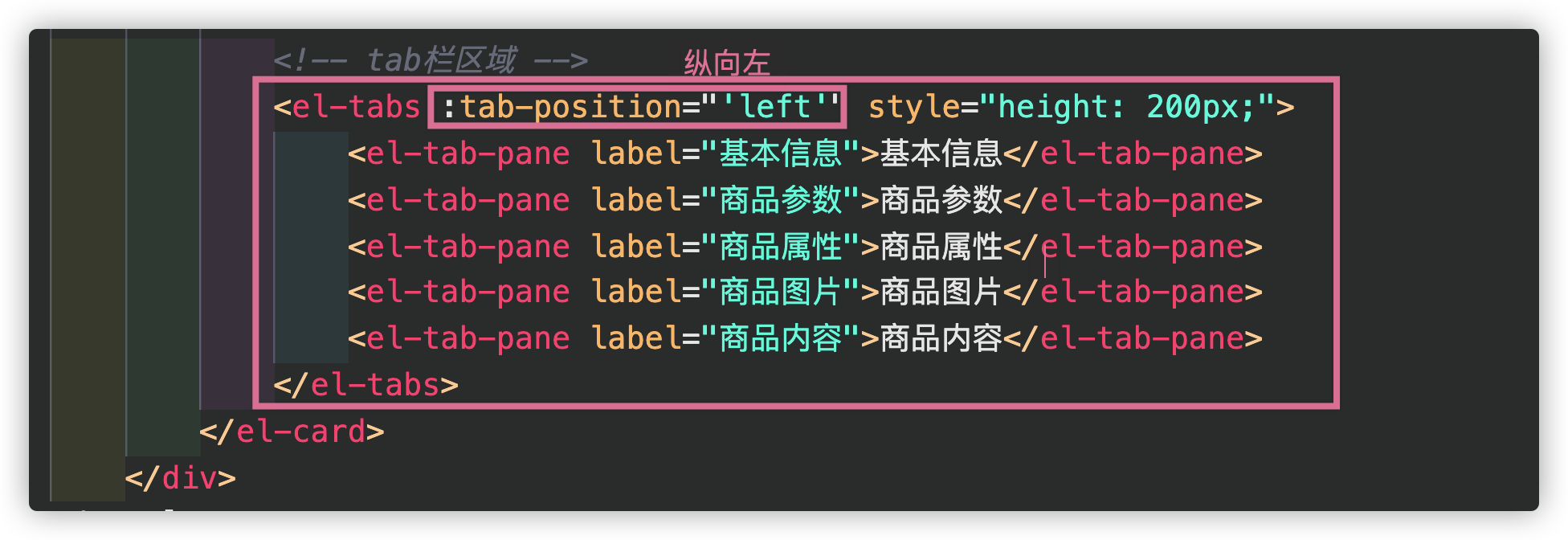Click the opening el-tabs tag name
The width and height of the screenshot is (1568, 540).
356,107
